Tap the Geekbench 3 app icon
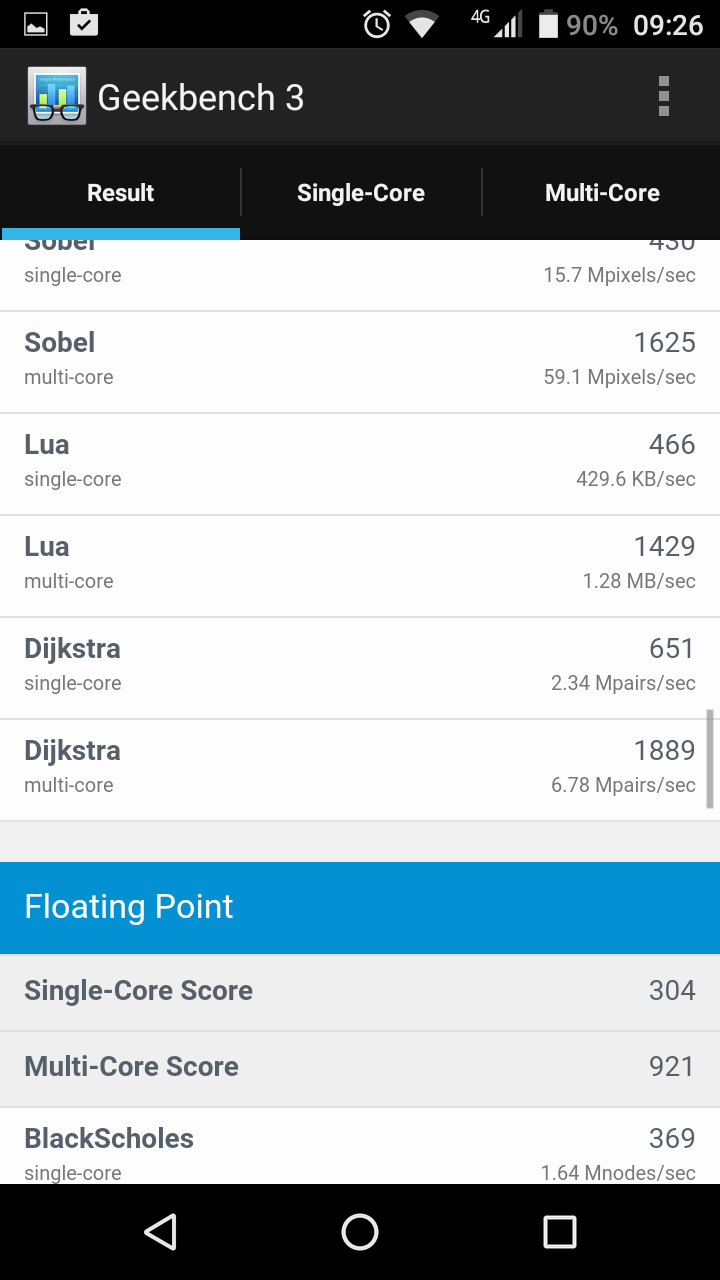Image resolution: width=720 pixels, height=1280 pixels. tap(56, 97)
